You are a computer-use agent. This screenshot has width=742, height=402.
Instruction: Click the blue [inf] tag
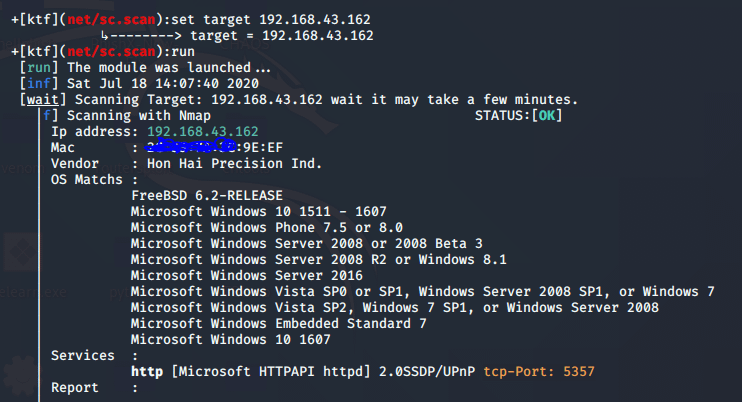(x=39, y=84)
